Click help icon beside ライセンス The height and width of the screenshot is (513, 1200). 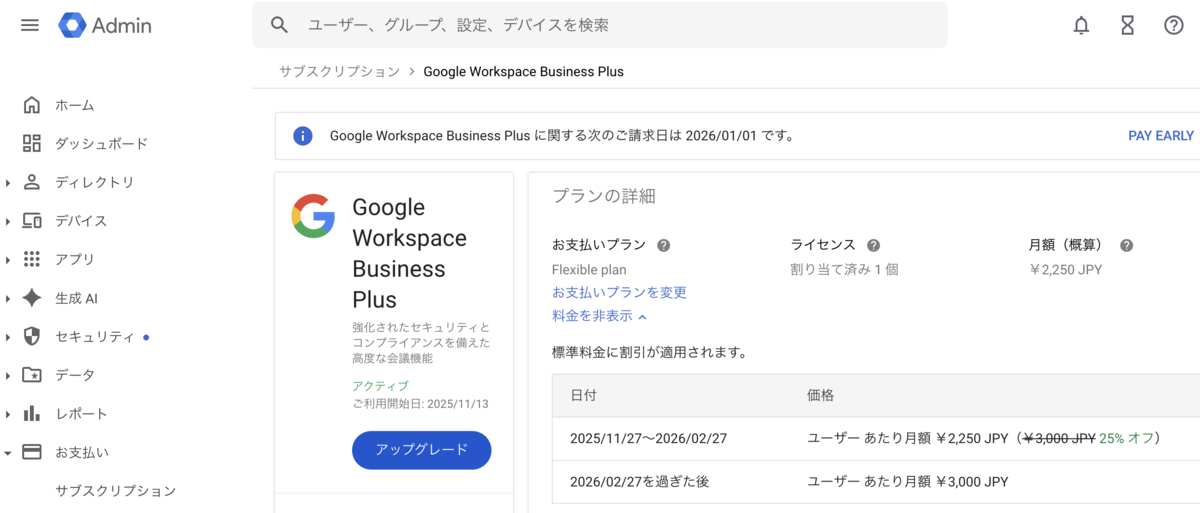coord(873,245)
